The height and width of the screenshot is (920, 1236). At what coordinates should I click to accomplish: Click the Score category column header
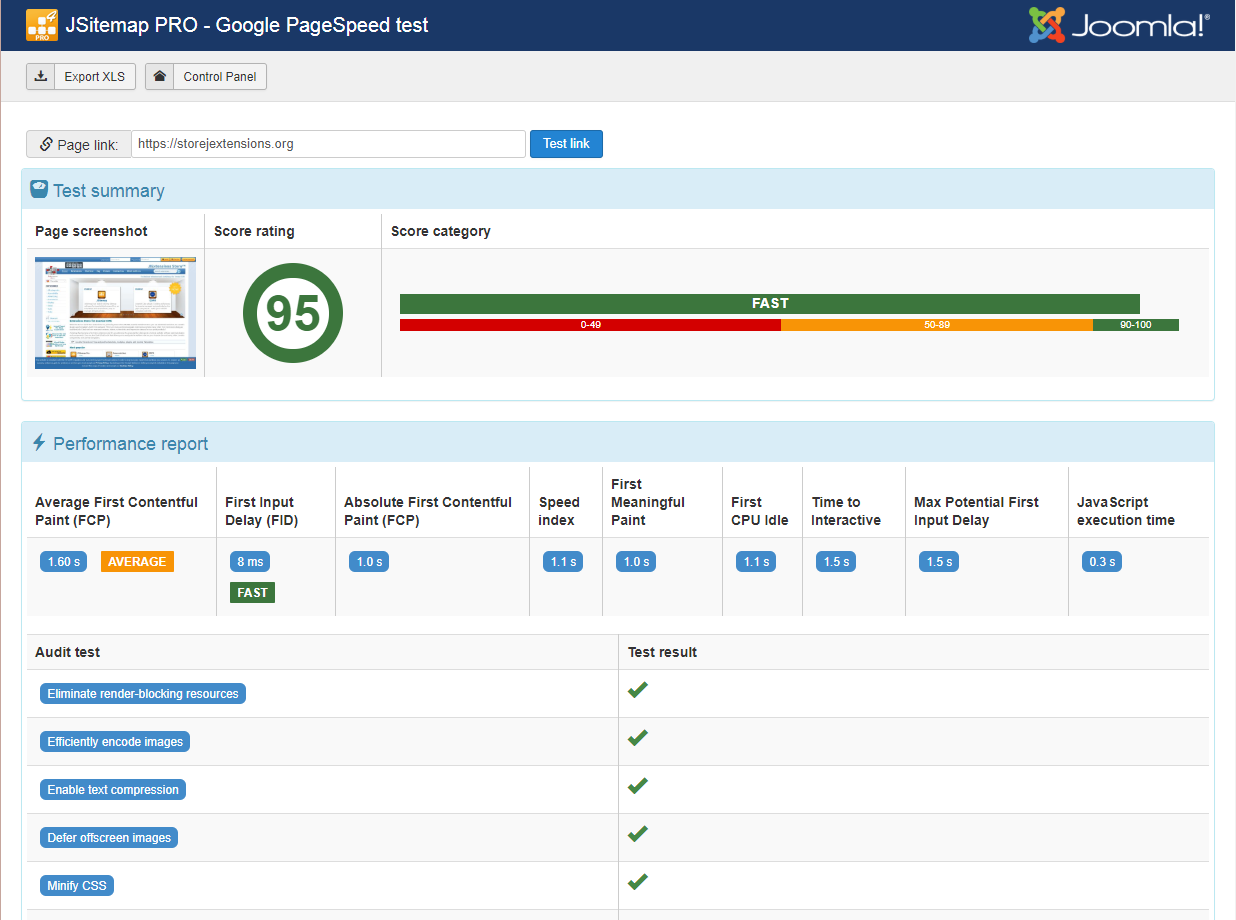[441, 231]
